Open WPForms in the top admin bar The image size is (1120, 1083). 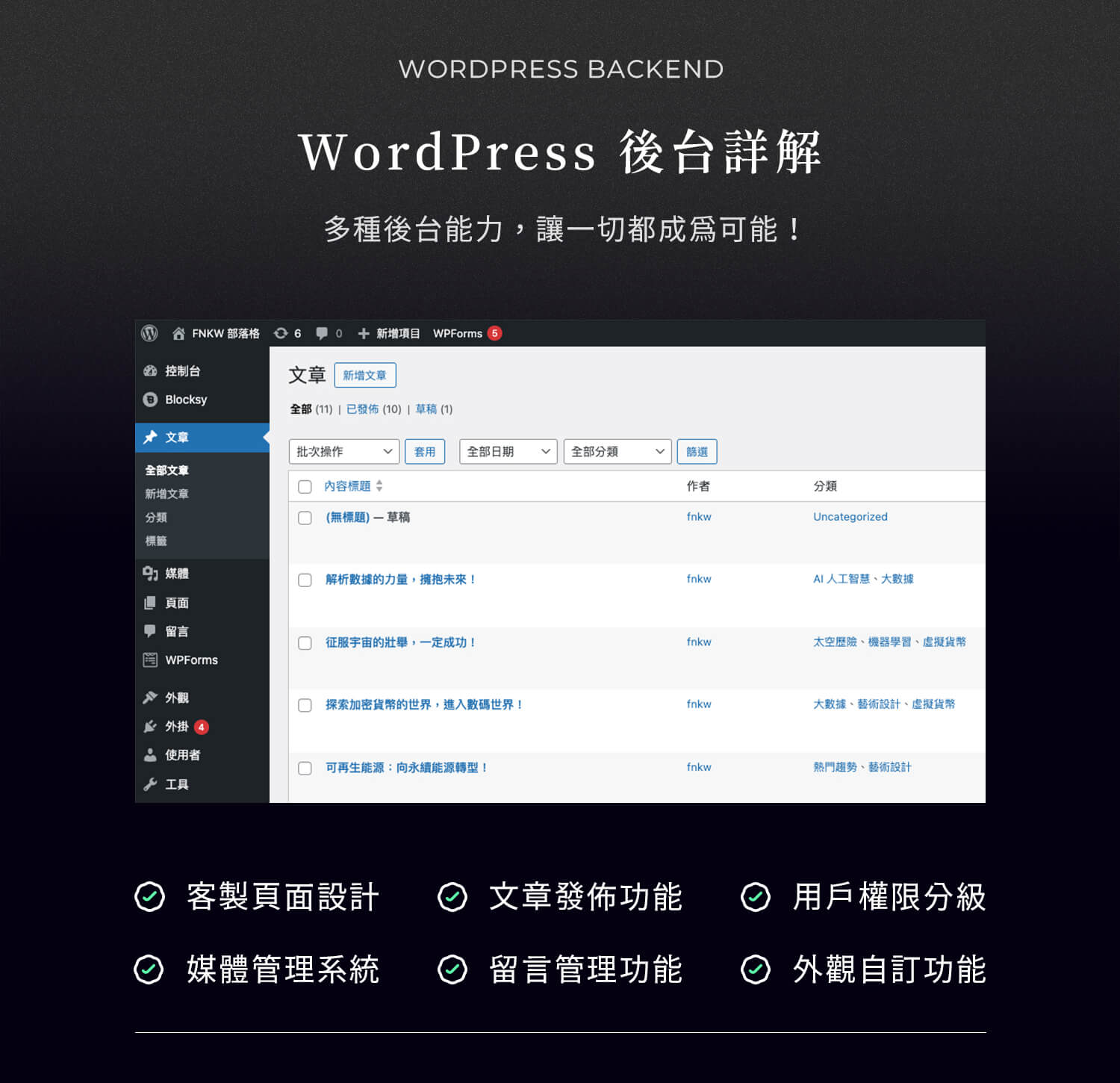458,333
